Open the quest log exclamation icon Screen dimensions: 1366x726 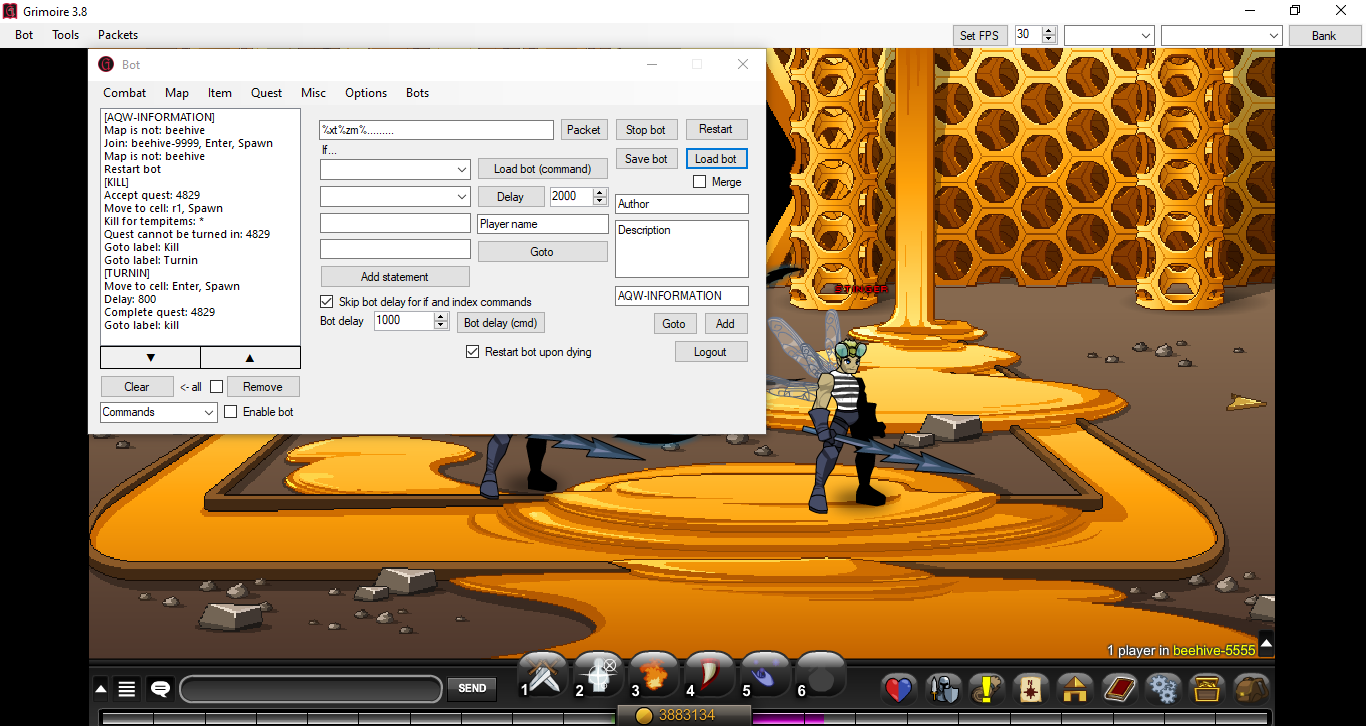(988, 689)
